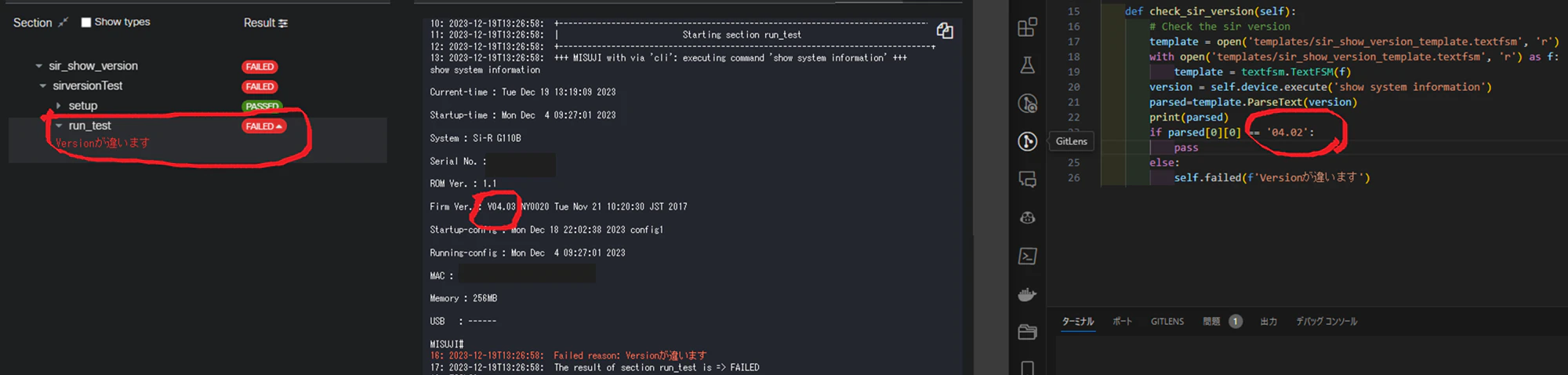The width and height of the screenshot is (1568, 375).
Task: Switch to the ターミナル tab
Action: pos(1078,322)
